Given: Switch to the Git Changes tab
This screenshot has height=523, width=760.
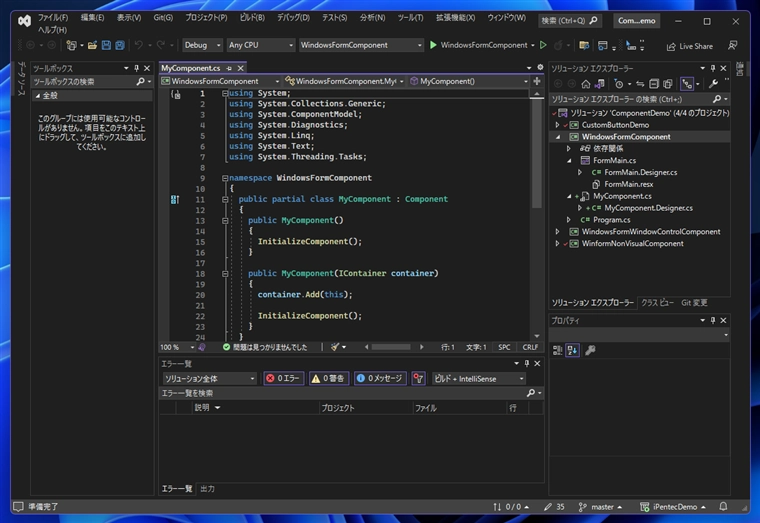Looking at the screenshot, I should tap(694, 303).
